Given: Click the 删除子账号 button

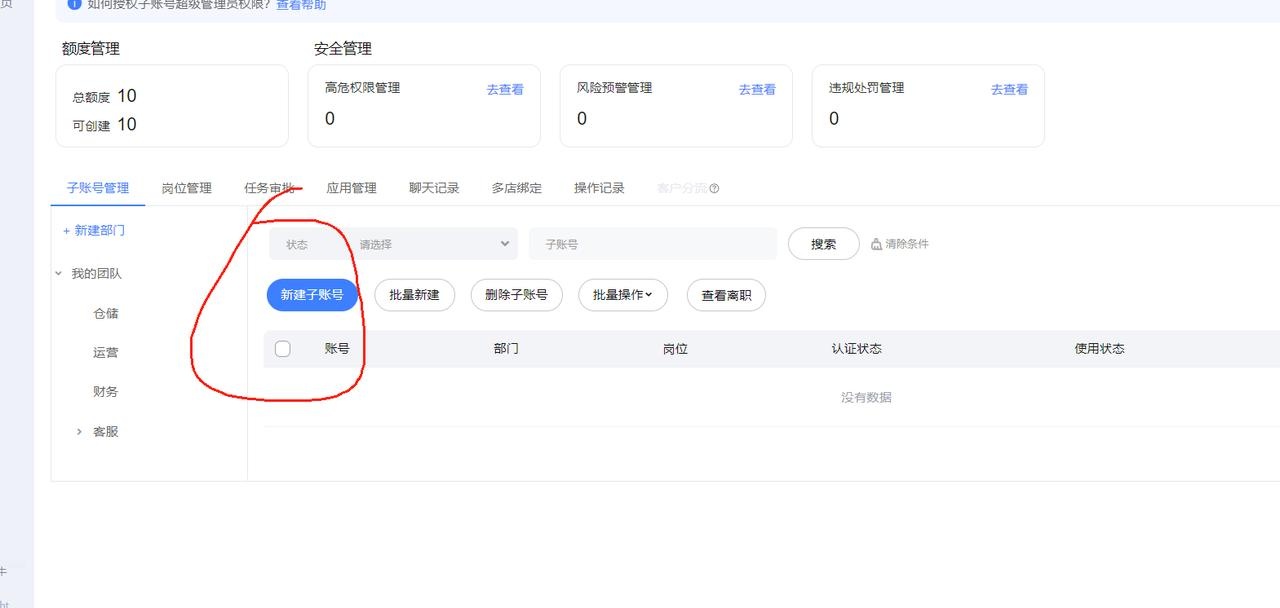Looking at the screenshot, I should [516, 295].
